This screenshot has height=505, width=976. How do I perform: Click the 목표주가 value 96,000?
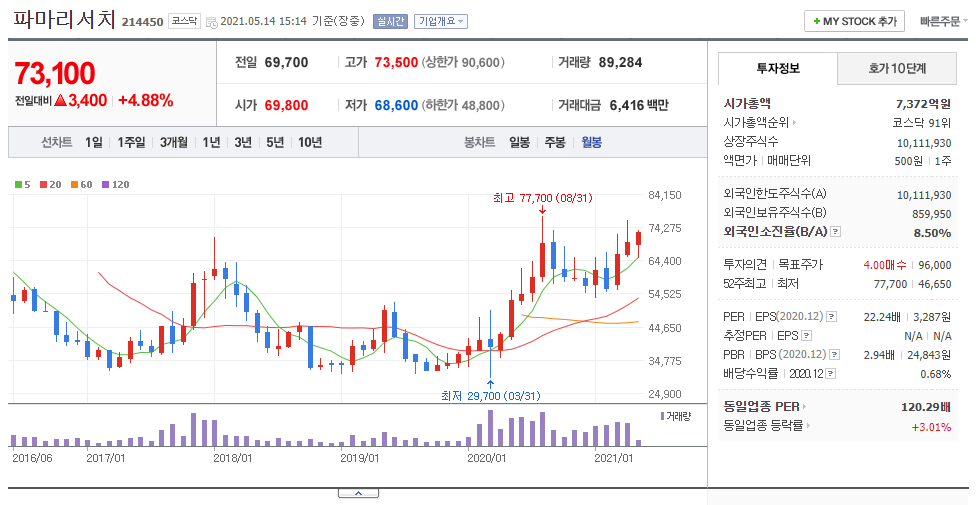pos(935,265)
